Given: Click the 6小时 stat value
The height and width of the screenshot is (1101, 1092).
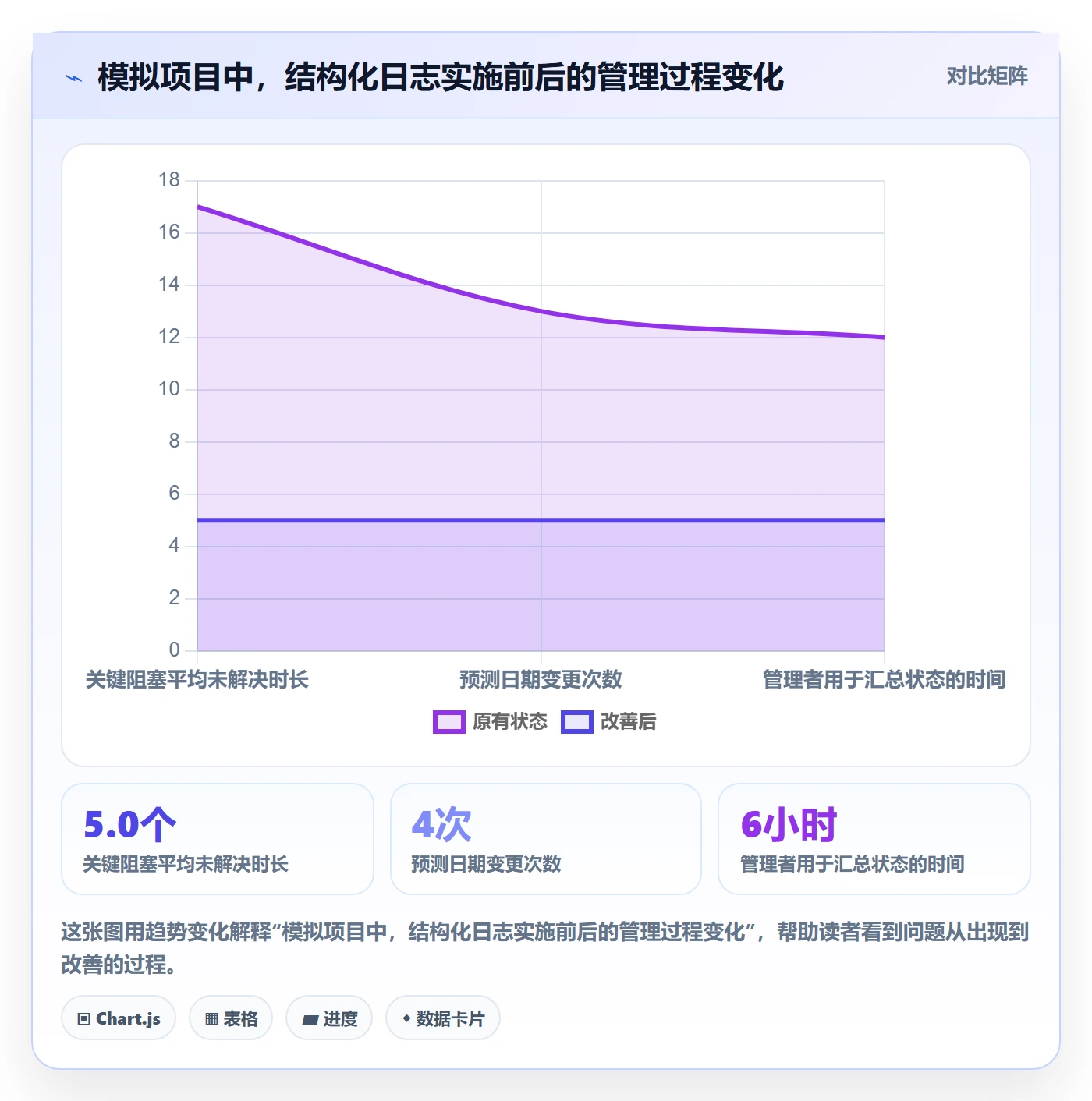Looking at the screenshot, I should tap(789, 824).
